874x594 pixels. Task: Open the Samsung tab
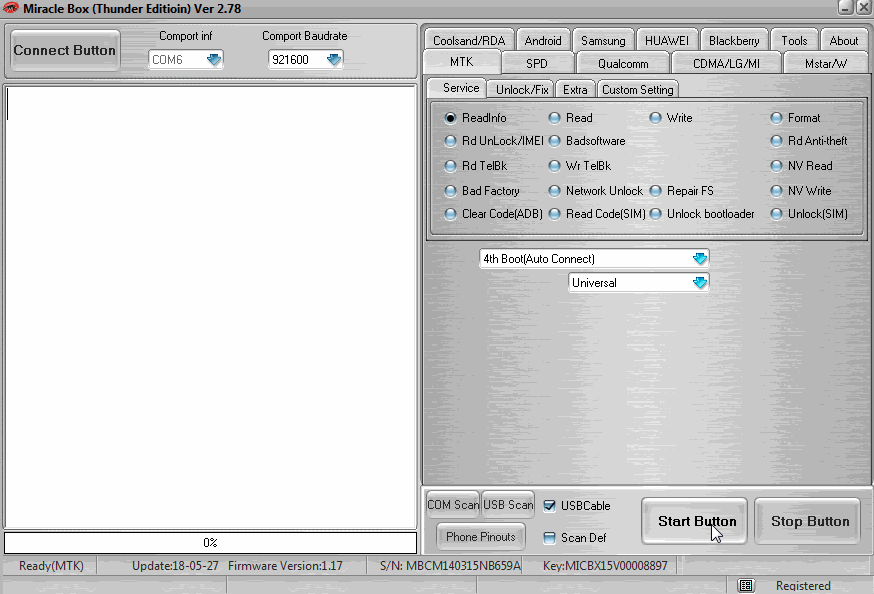tap(603, 41)
